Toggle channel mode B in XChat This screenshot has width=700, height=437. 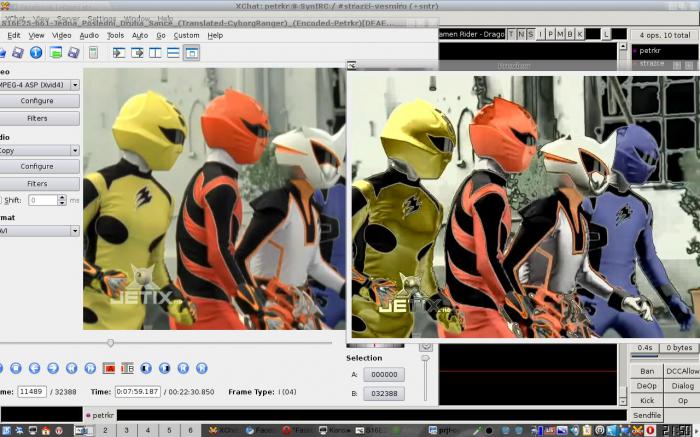(x=570, y=34)
